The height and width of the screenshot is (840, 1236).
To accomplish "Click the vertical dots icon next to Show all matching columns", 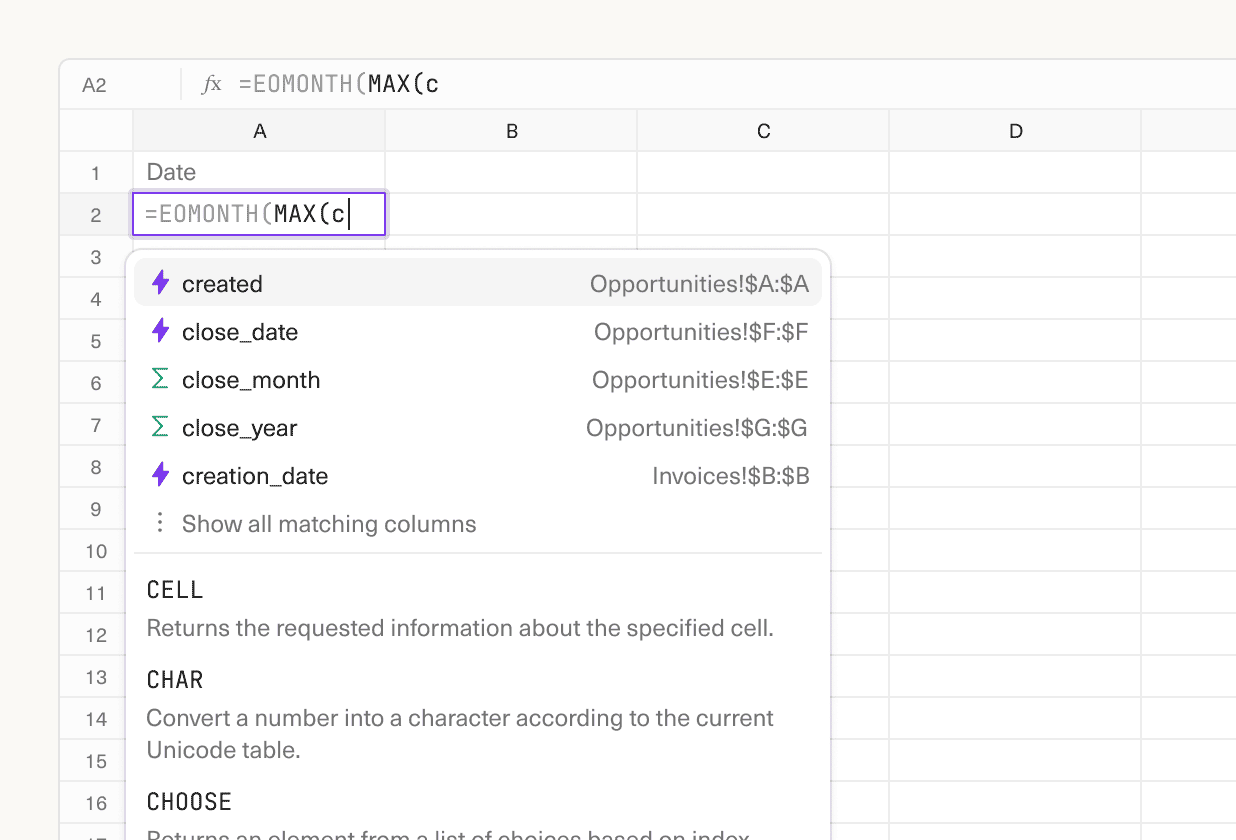I will 160,522.
